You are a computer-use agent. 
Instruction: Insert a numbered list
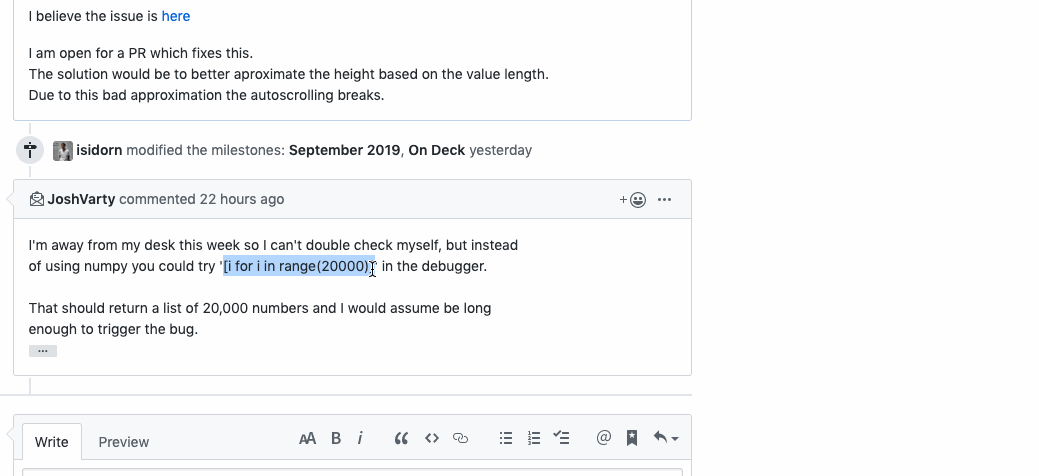534,438
